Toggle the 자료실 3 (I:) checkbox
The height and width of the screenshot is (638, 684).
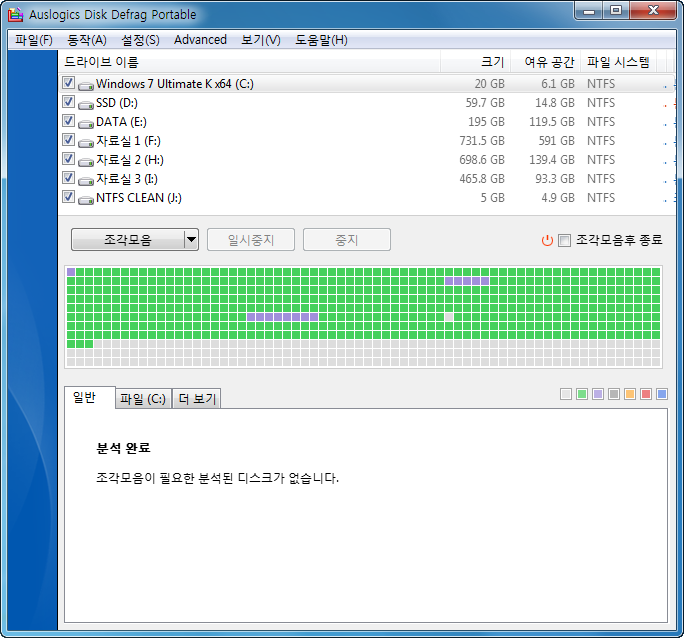(x=68, y=177)
